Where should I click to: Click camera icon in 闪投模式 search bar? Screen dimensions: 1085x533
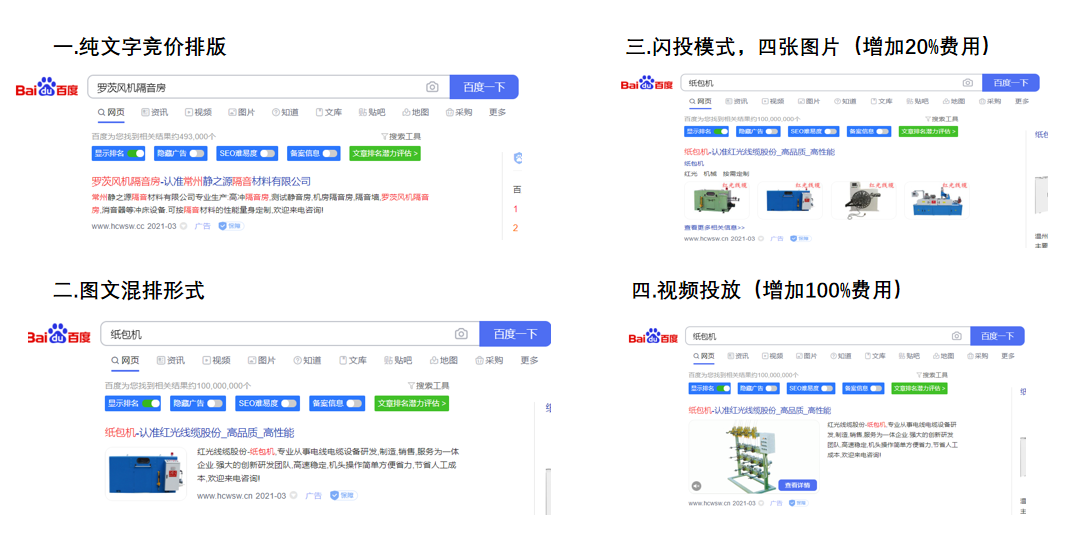pos(967,83)
